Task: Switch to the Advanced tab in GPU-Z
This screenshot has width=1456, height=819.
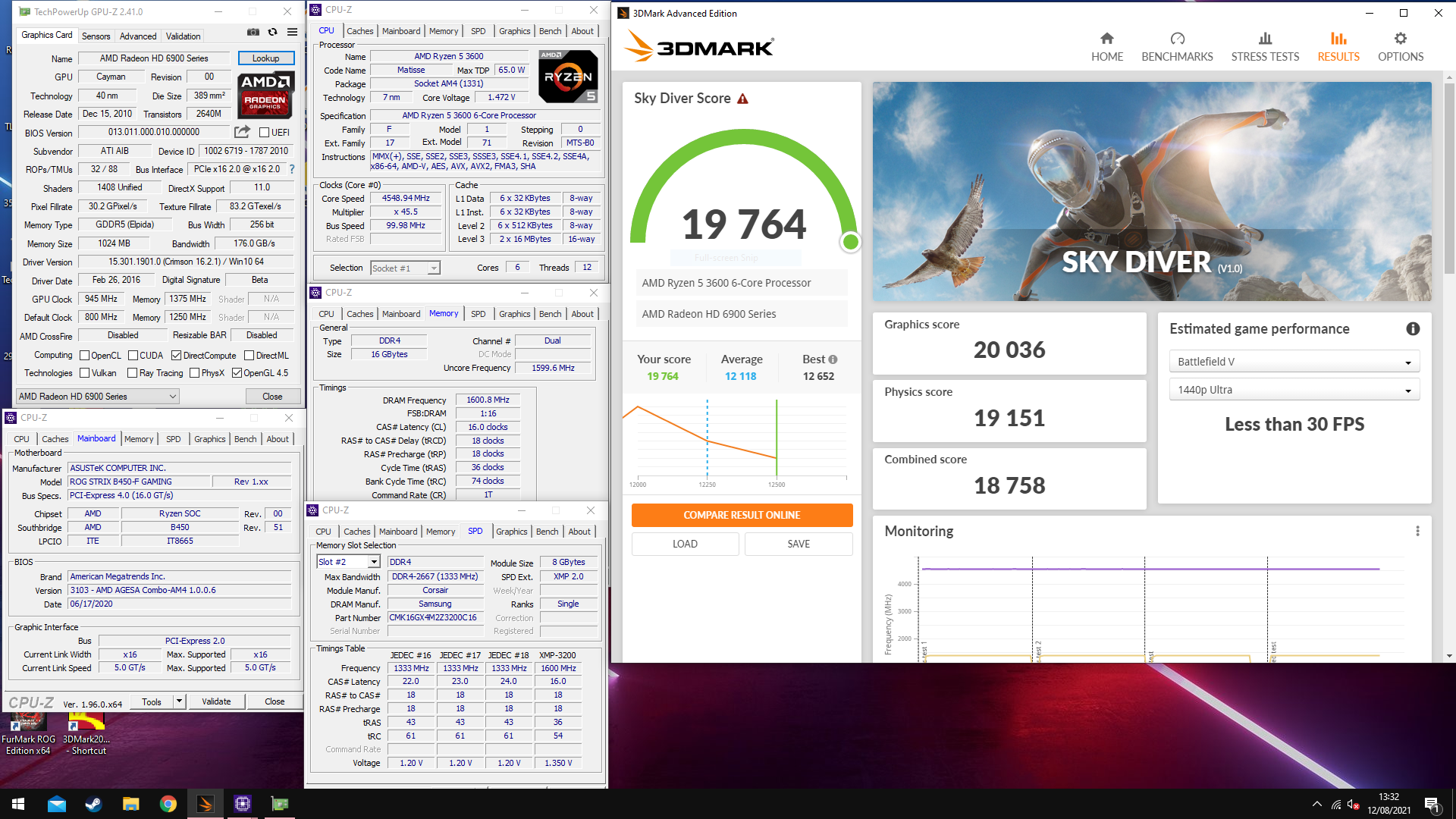Action: click(138, 36)
